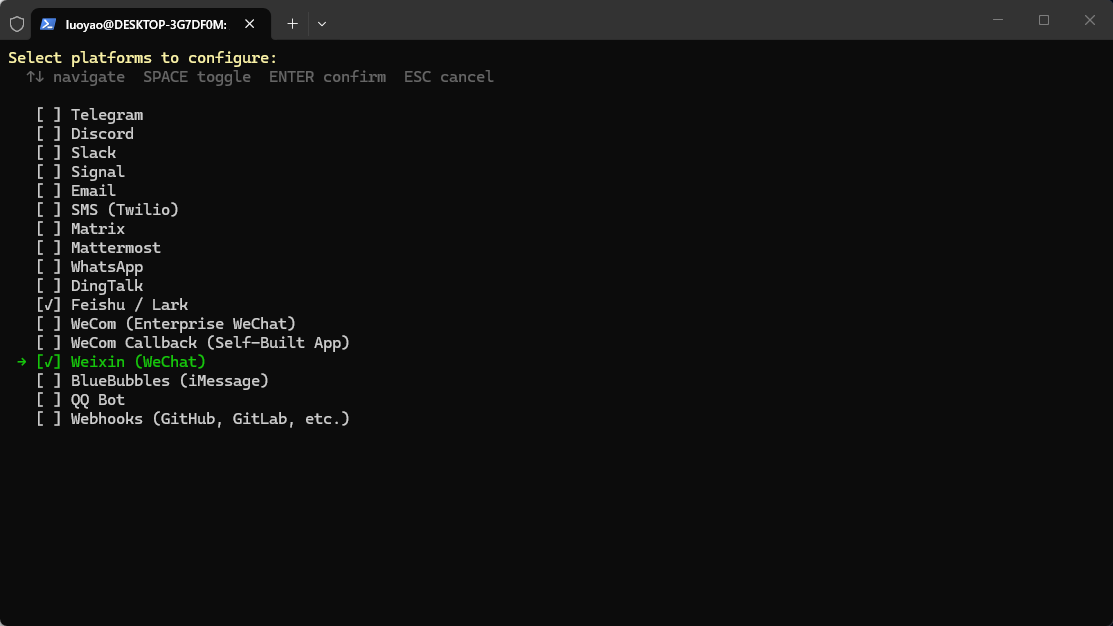Toggle the Discord checkbox
This screenshot has width=1113, height=626.
49,134
